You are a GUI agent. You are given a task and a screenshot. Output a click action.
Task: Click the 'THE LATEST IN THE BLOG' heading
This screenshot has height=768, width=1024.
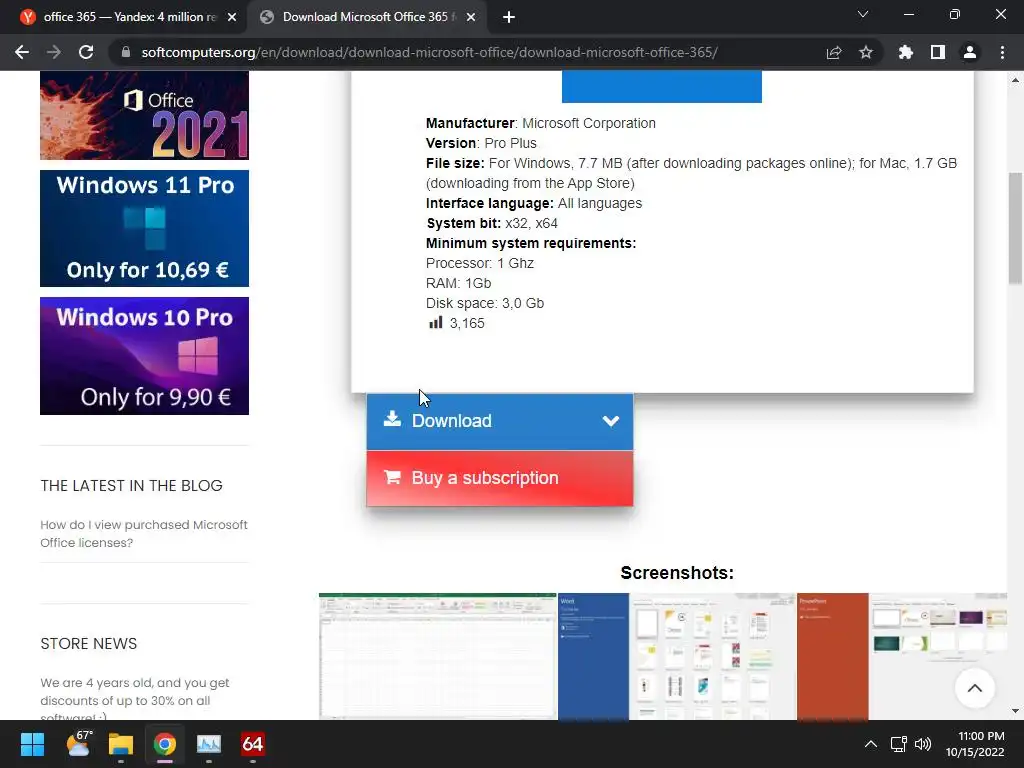(131, 486)
